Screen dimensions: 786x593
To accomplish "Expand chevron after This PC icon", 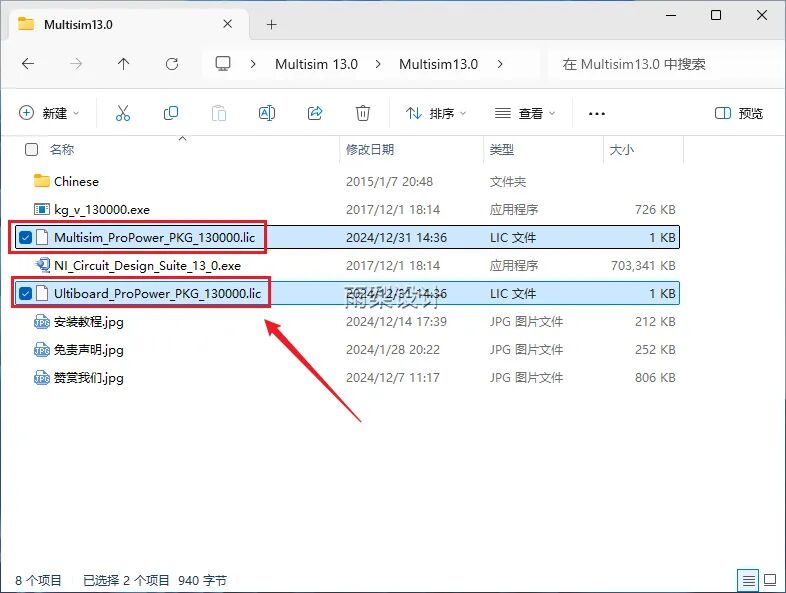I will (253, 64).
